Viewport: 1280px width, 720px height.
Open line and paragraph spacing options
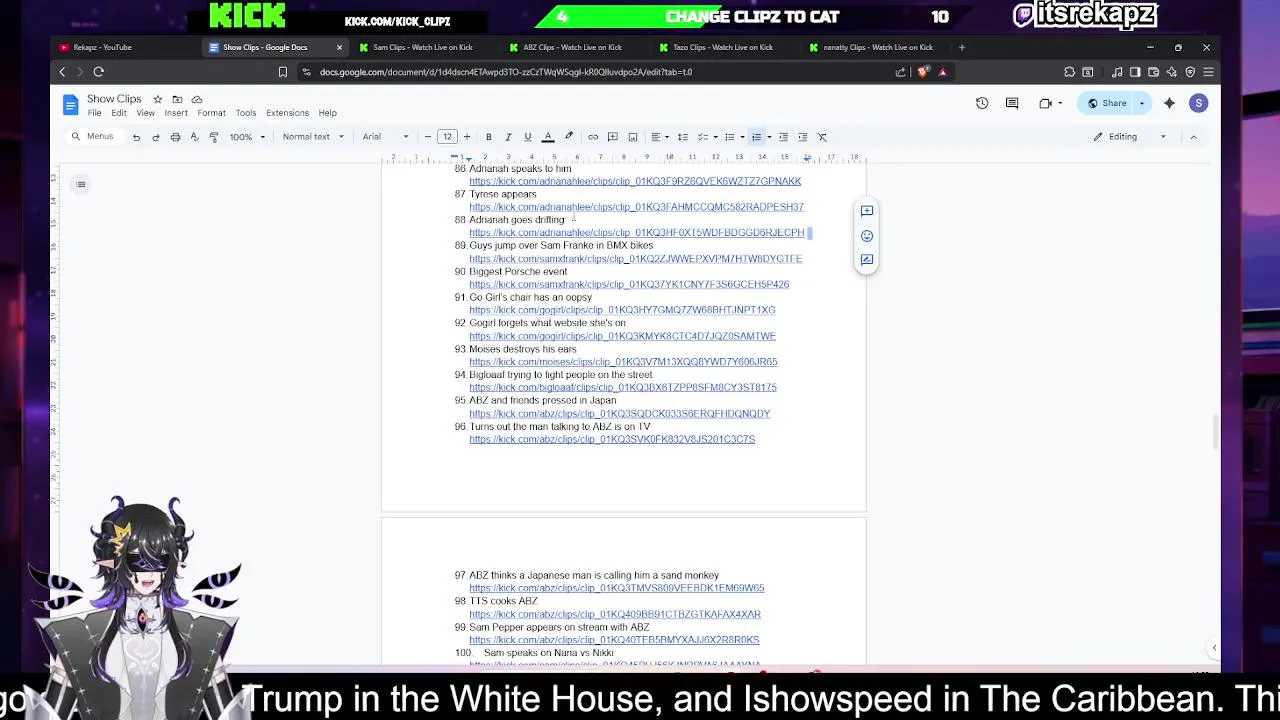683,137
